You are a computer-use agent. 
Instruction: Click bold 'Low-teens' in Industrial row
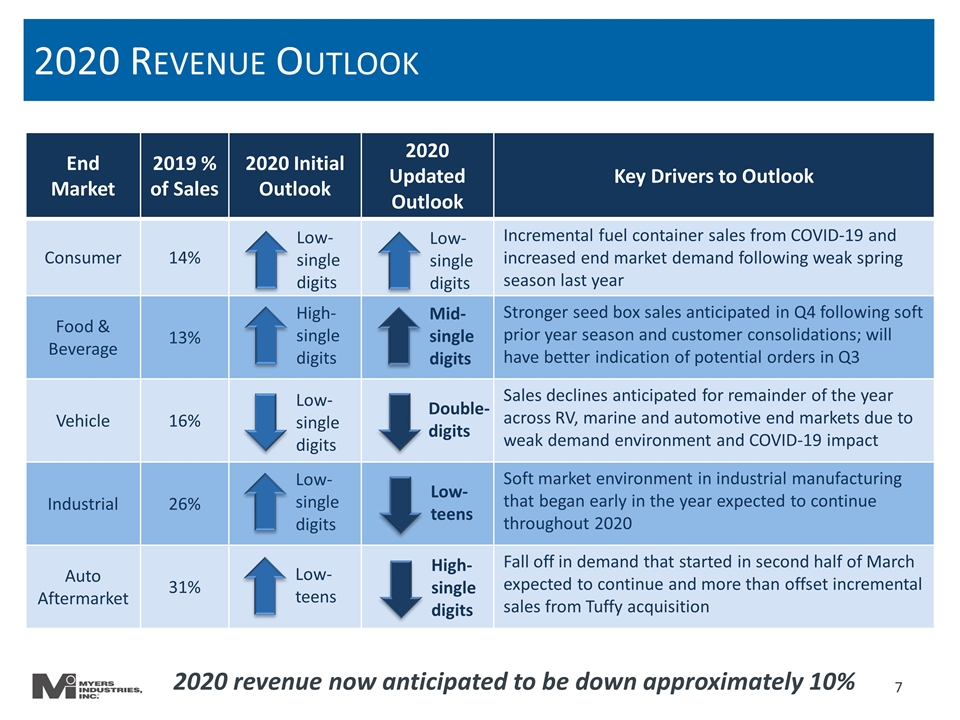(451, 503)
